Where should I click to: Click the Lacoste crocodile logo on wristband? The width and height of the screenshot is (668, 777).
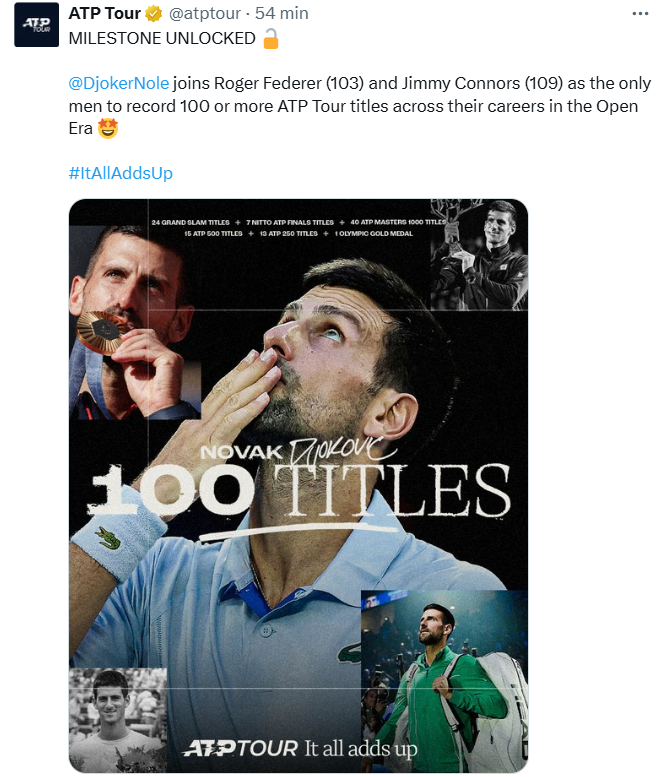coord(108,538)
